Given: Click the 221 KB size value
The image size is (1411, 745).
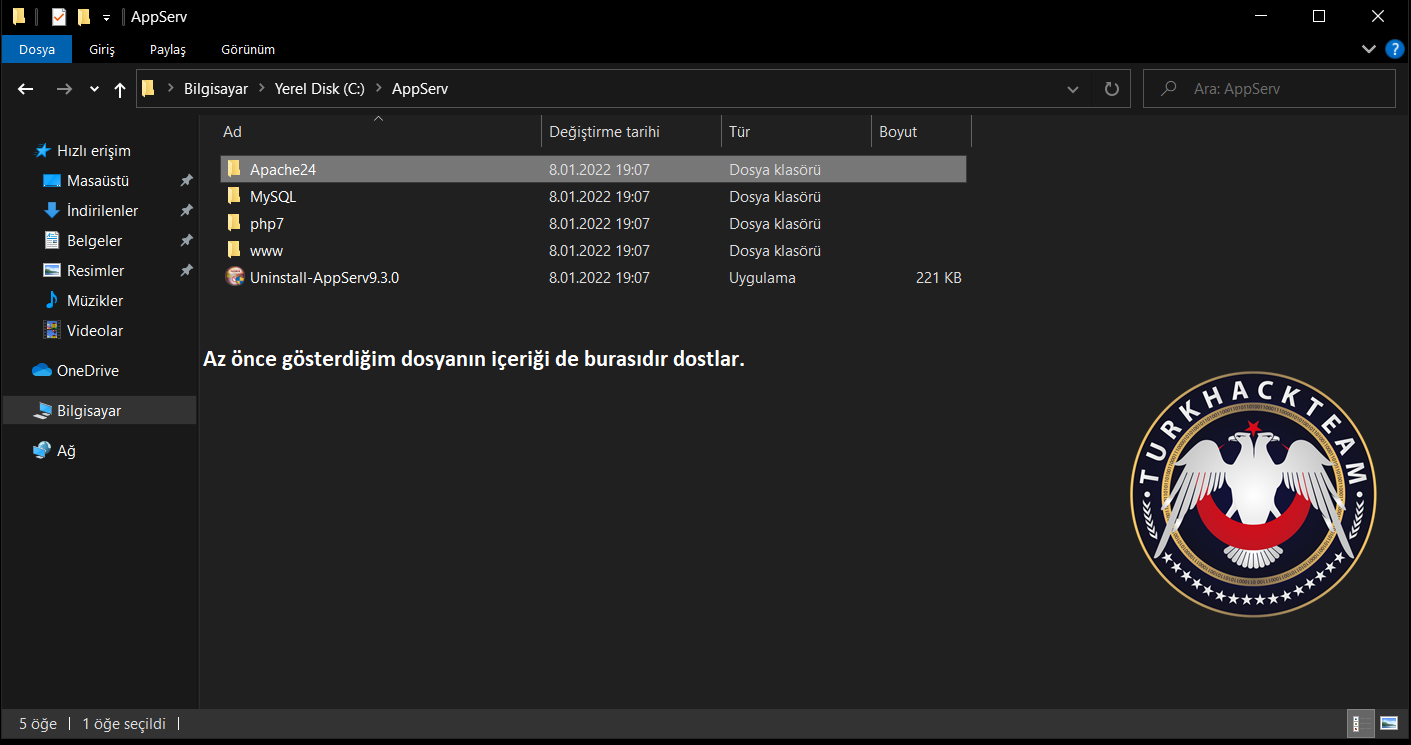Looking at the screenshot, I should click(938, 278).
